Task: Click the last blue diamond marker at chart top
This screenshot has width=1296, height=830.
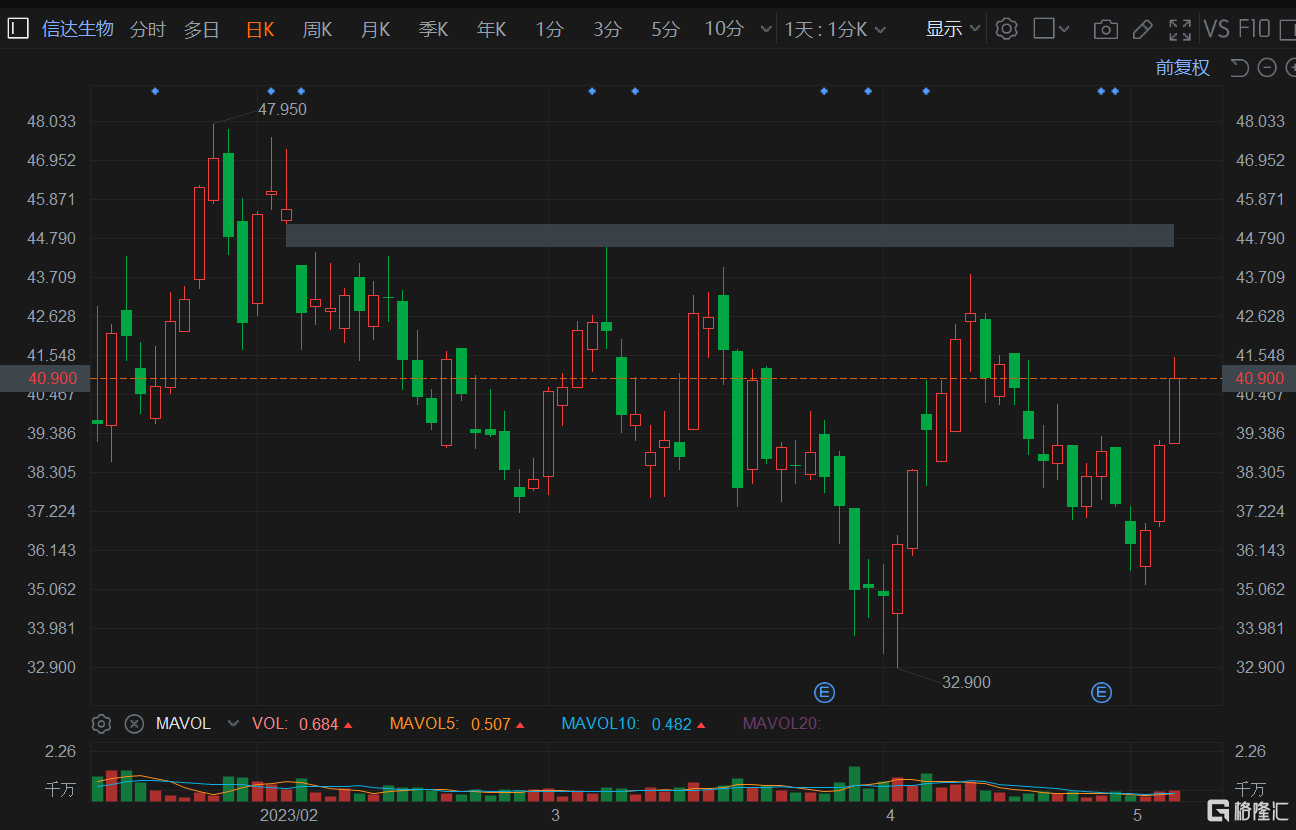Action: pyautogui.click(x=1115, y=91)
